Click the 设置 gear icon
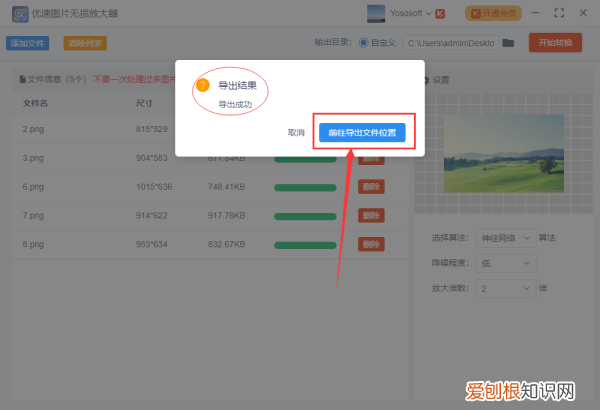 pyautogui.click(x=427, y=80)
